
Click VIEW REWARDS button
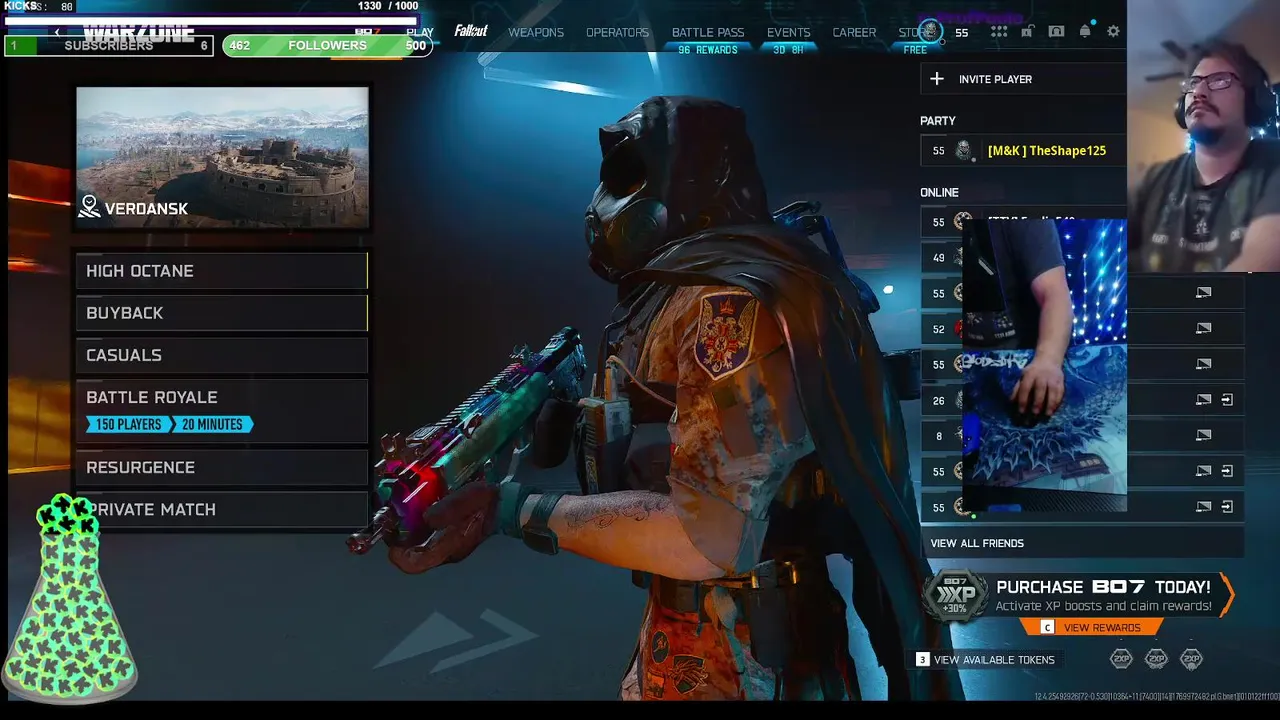point(1091,627)
